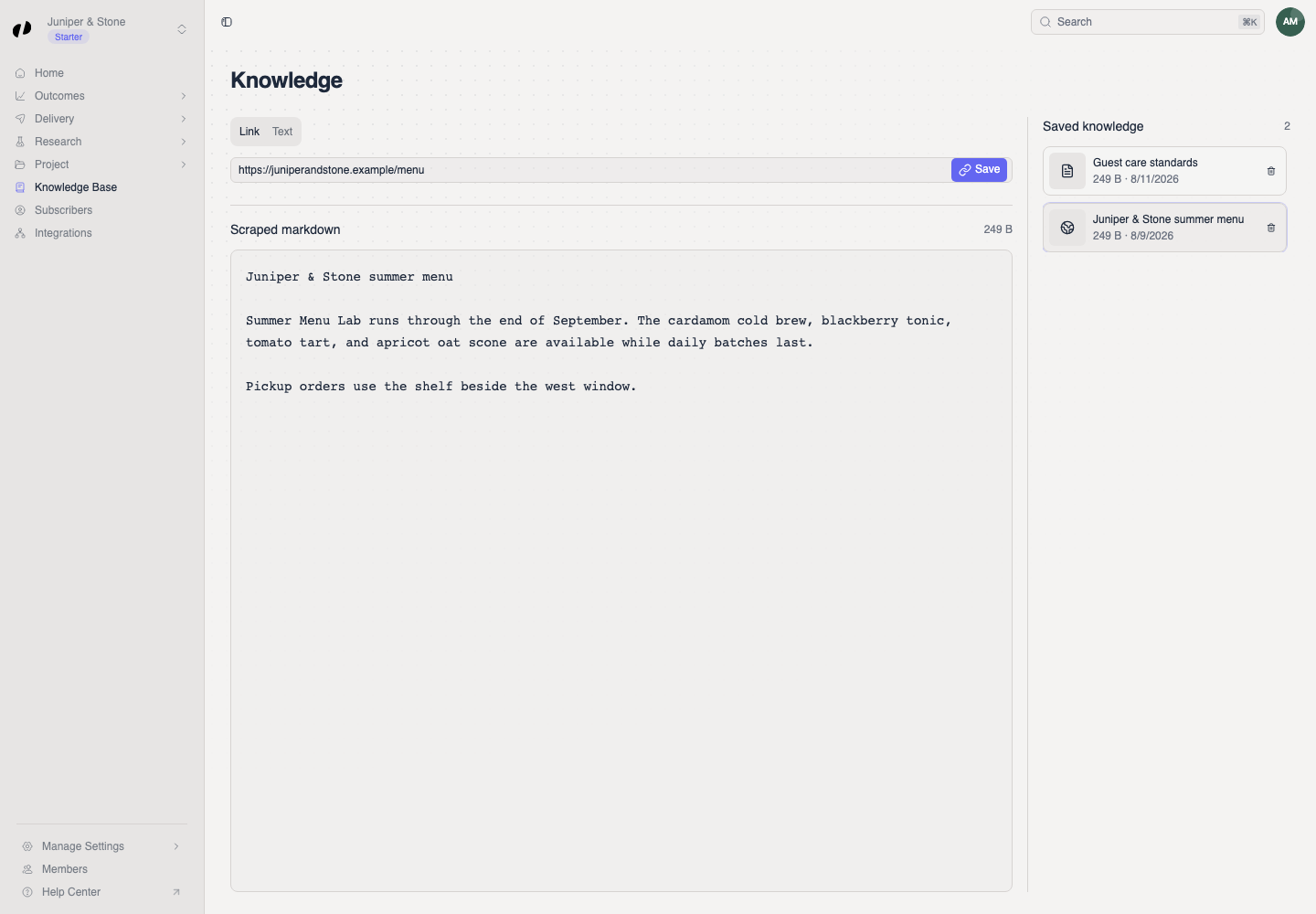Click the globe icon for summer menu entry

click(1067, 228)
